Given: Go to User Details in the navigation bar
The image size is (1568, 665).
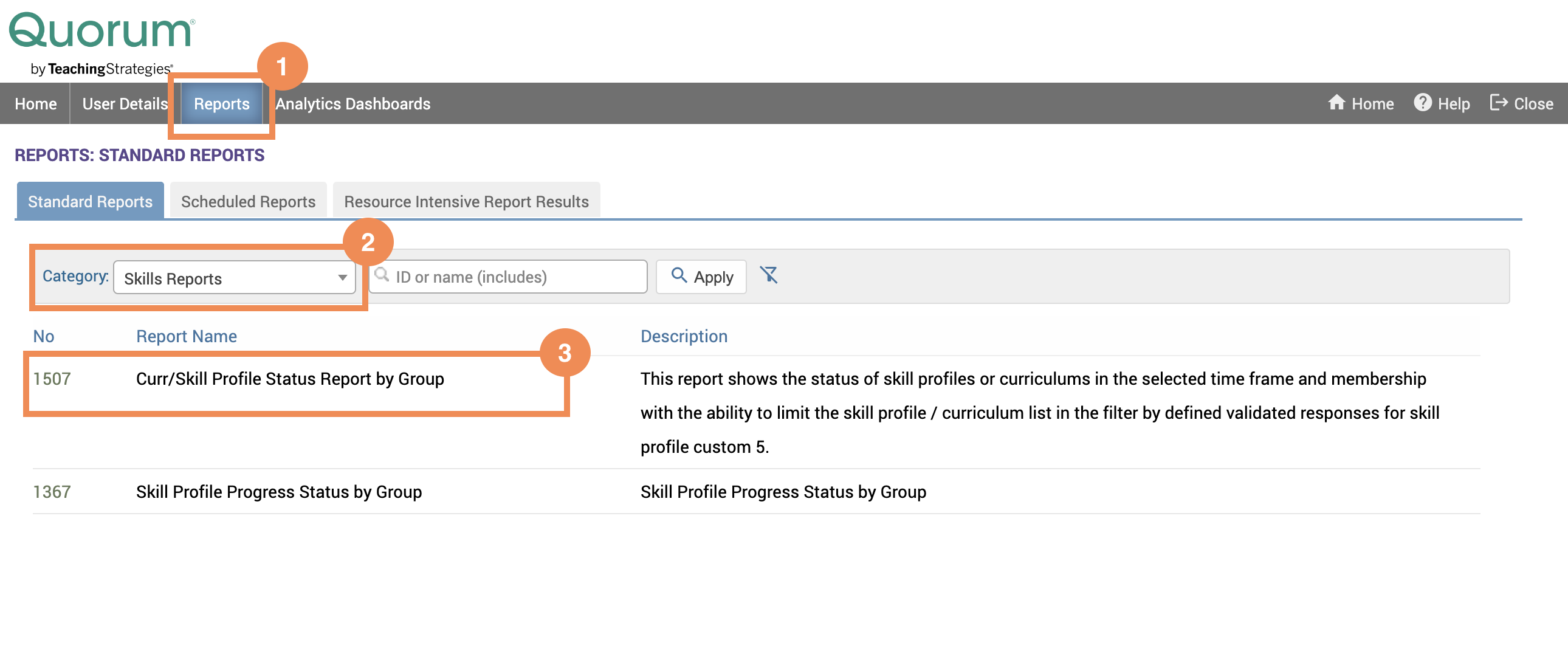Looking at the screenshot, I should coord(125,103).
